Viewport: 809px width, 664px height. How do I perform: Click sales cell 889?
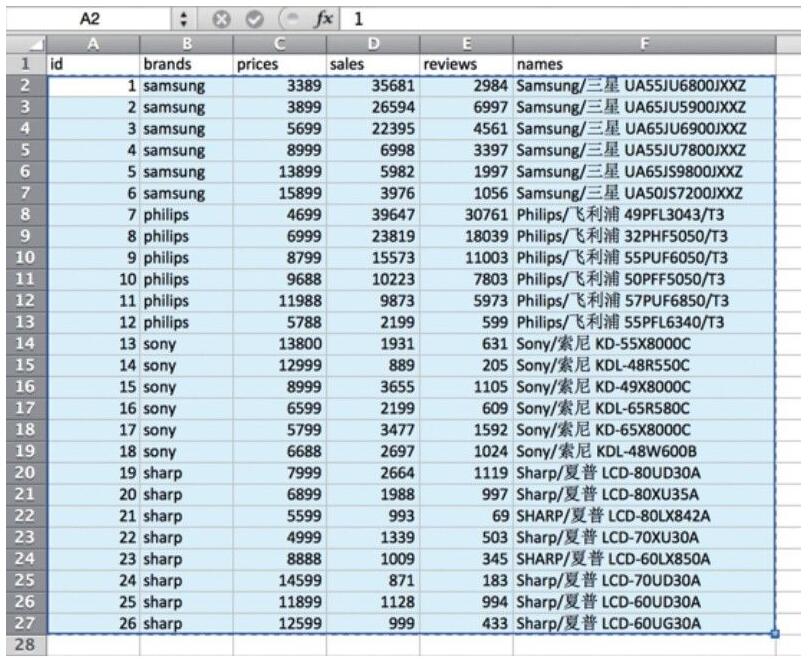[373, 365]
